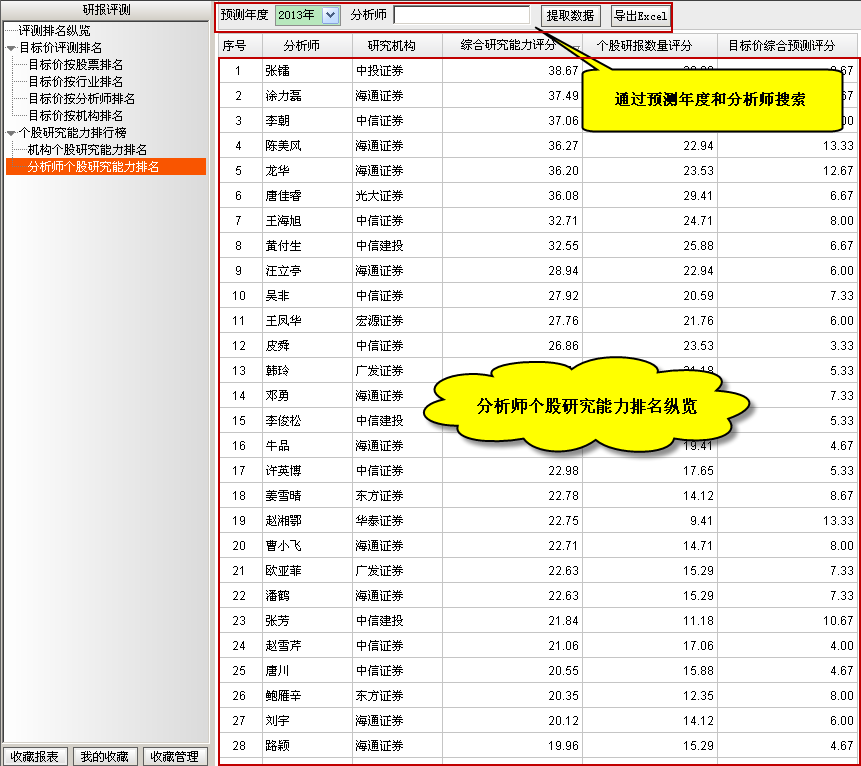Collapse the 个股研究能力排行榜 tree node
Image resolution: width=861 pixels, height=766 pixels.
[11, 133]
